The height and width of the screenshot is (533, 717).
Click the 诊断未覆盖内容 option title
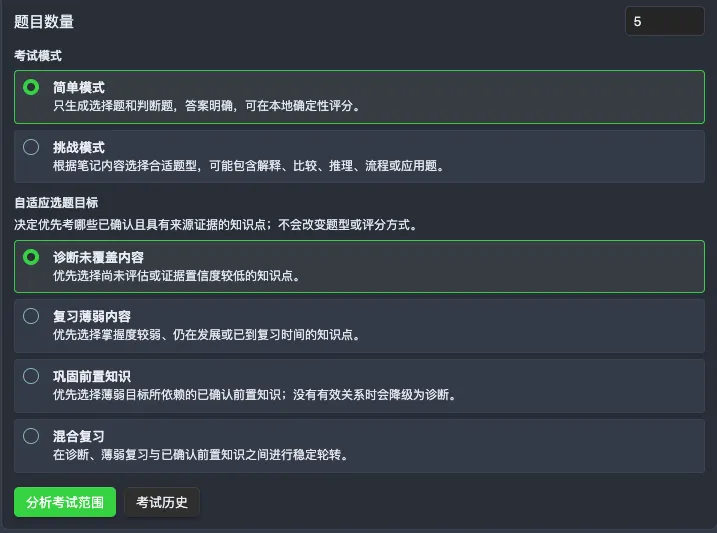(x=98, y=257)
